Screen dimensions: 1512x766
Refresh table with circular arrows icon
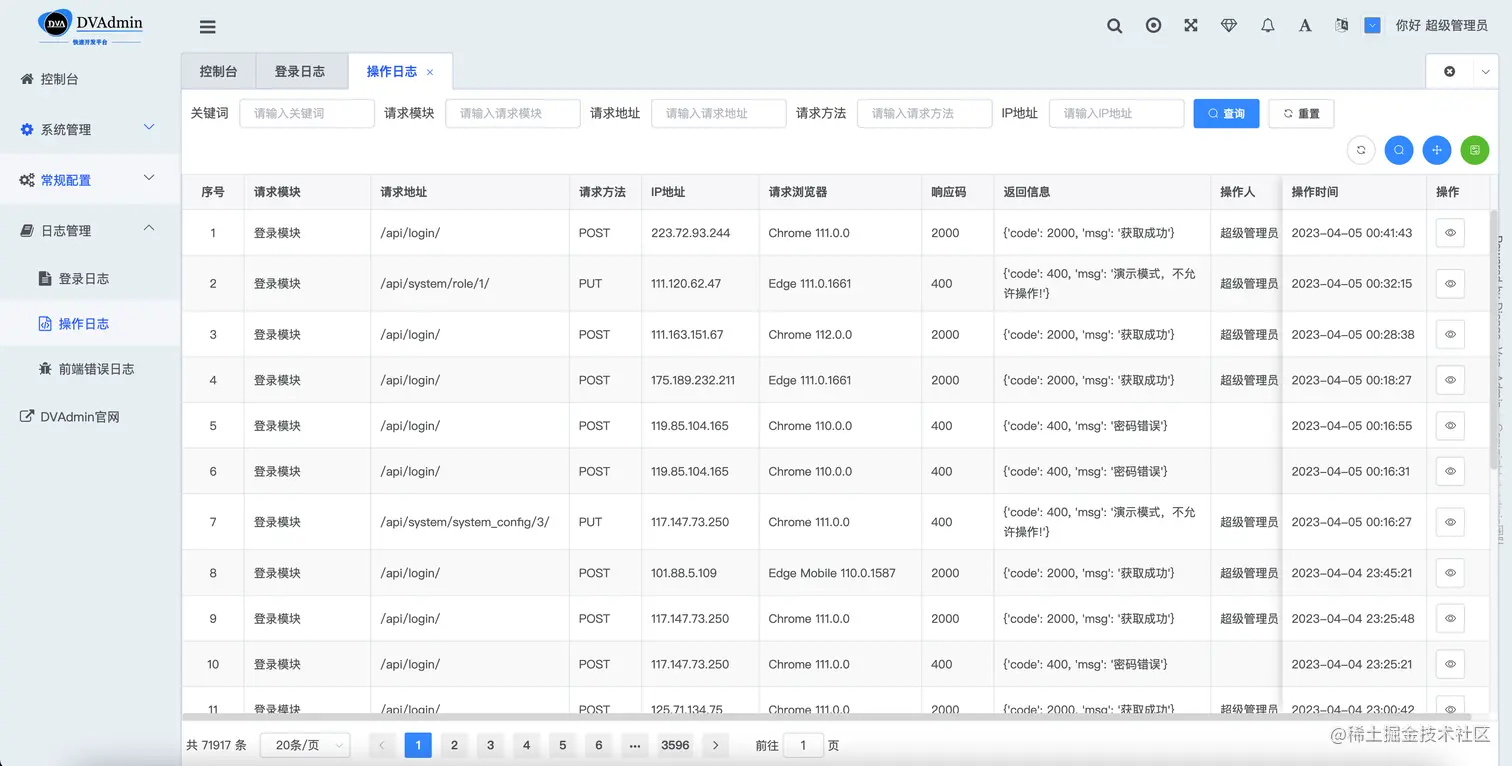(x=1361, y=150)
